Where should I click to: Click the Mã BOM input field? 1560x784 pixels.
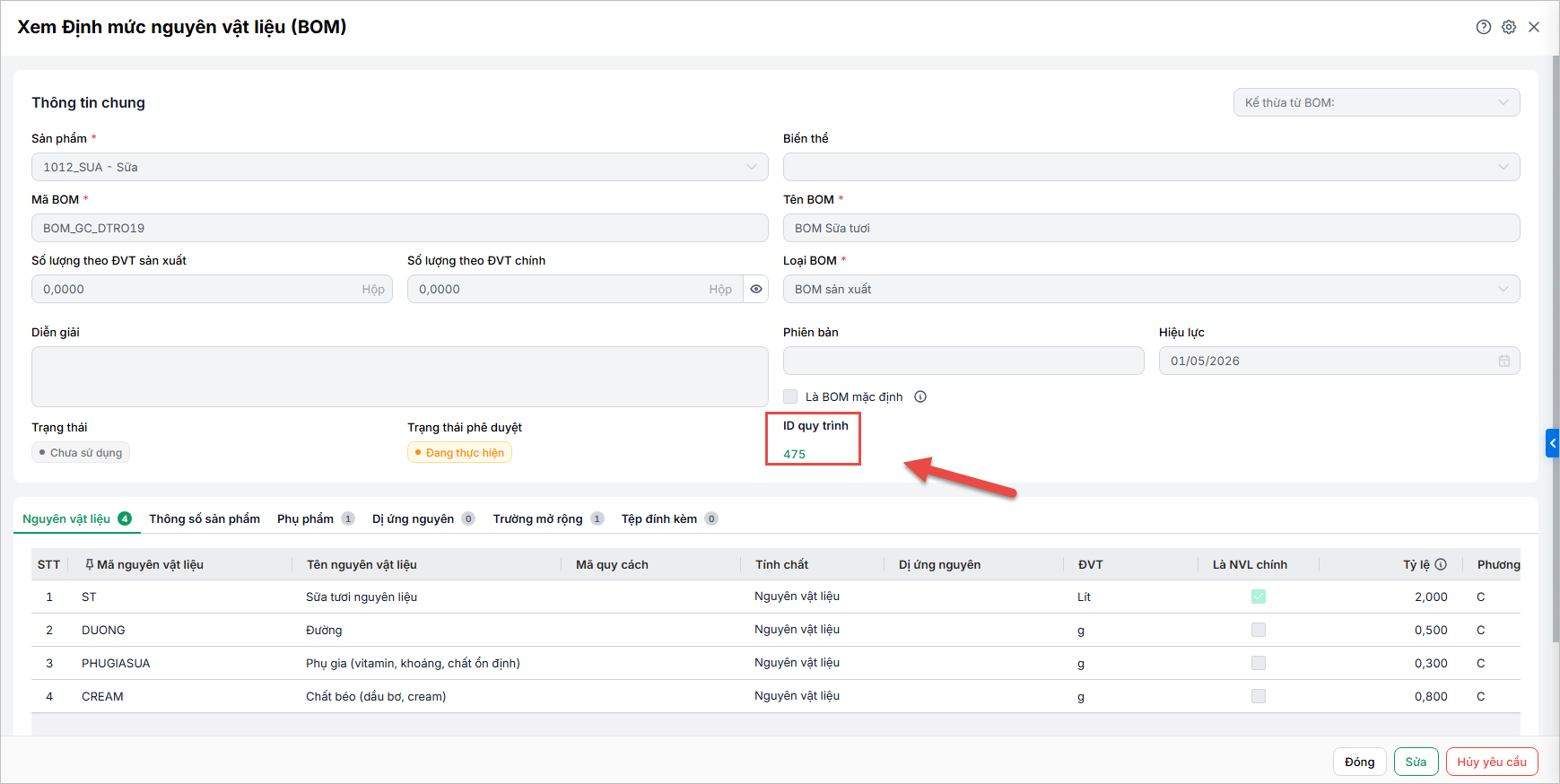(x=399, y=228)
